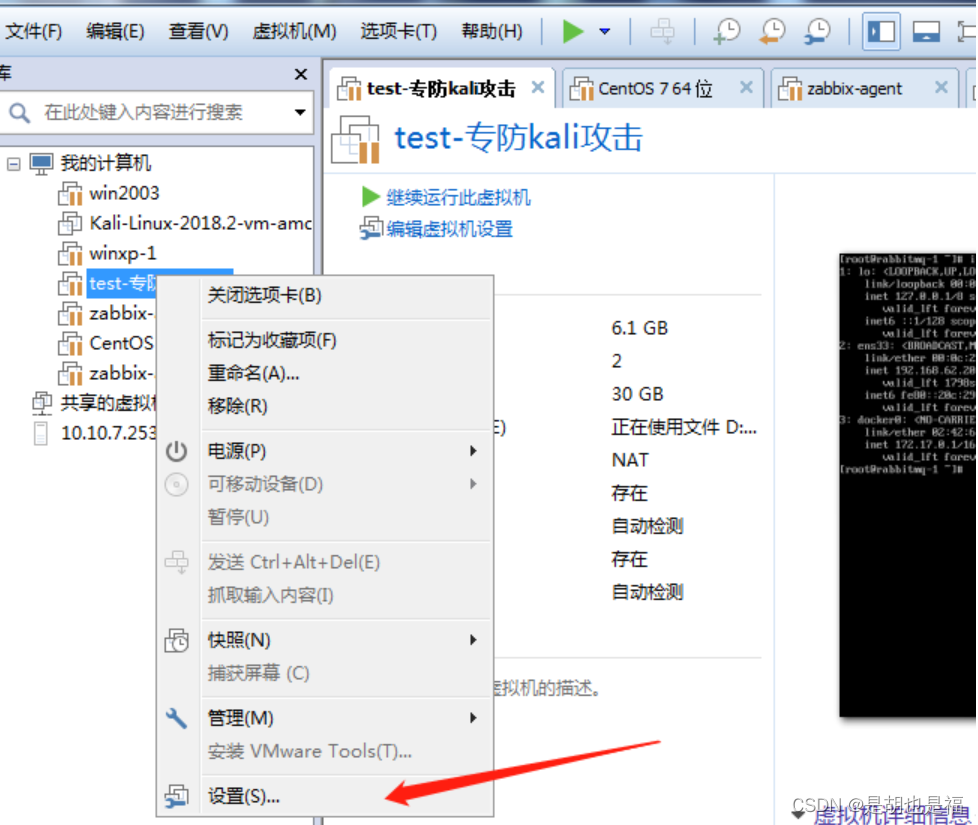Select the Kali-Linux-2018.2-vm VM
Image resolution: width=978 pixels, height=825 pixels.
point(200,223)
